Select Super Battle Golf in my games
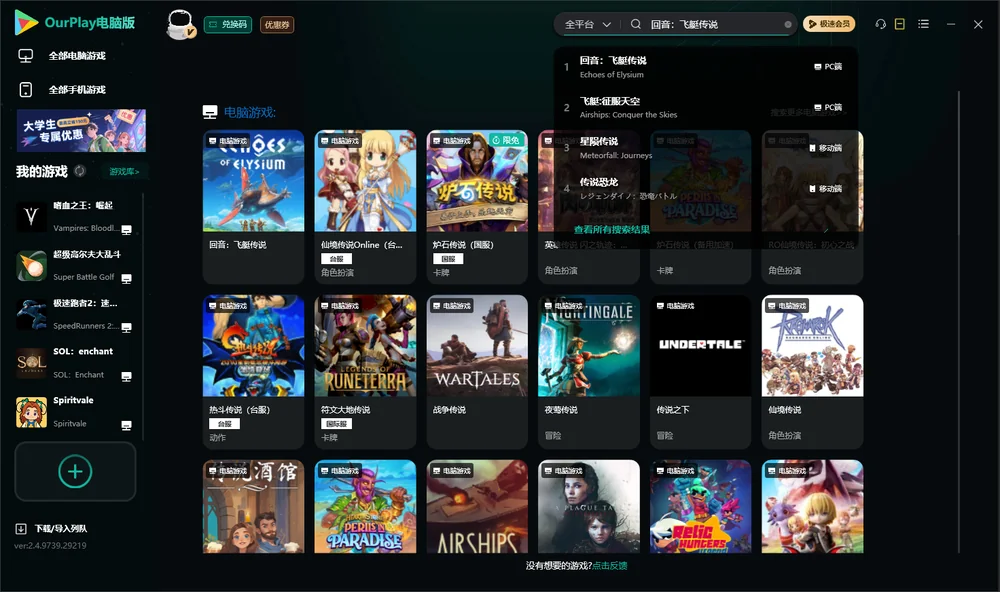The width and height of the screenshot is (1000, 592). click(x=76, y=265)
